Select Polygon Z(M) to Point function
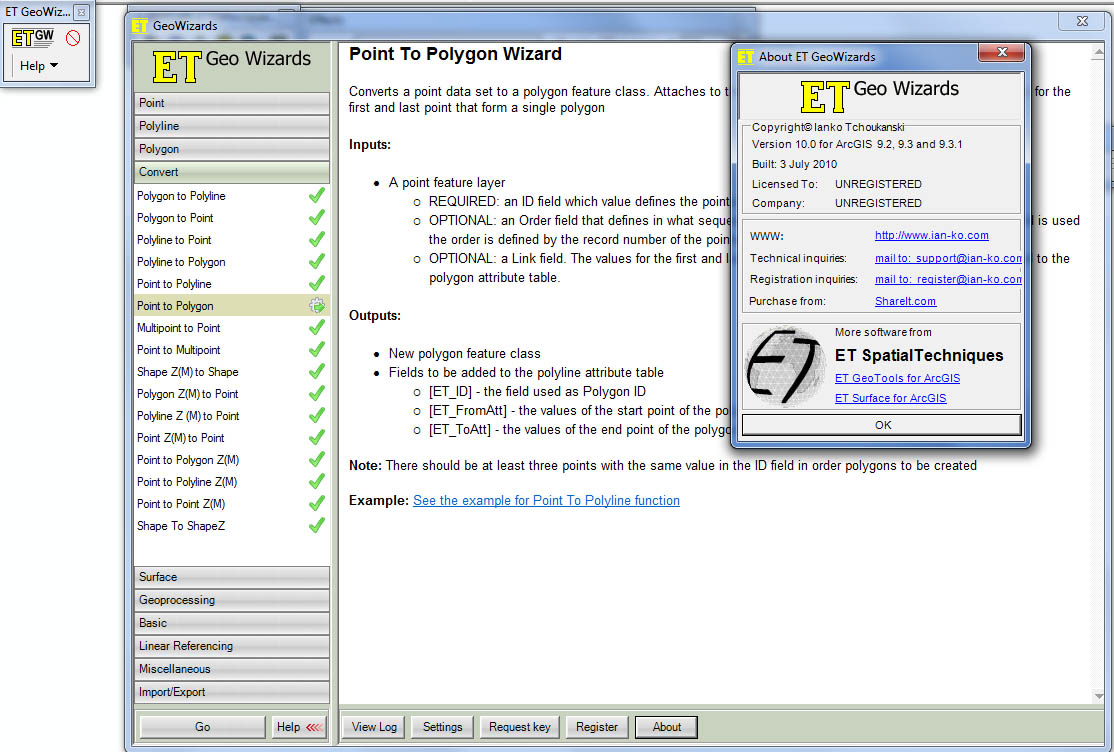 [188, 394]
